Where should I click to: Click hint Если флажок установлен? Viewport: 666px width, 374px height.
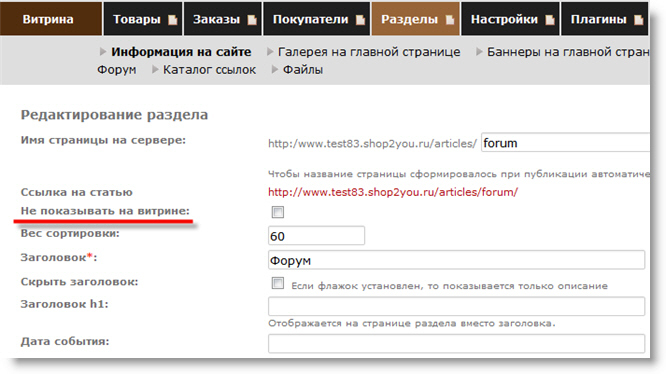pyautogui.click(x=449, y=286)
